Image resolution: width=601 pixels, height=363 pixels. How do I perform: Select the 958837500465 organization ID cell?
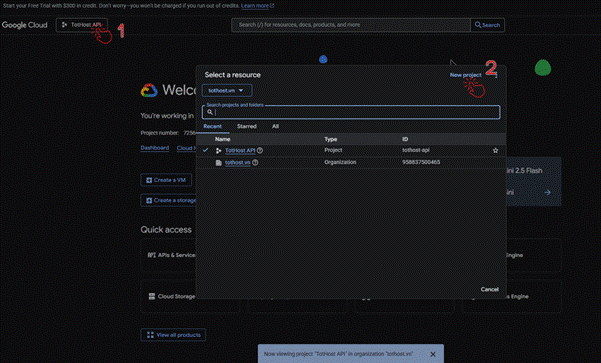tap(421, 162)
